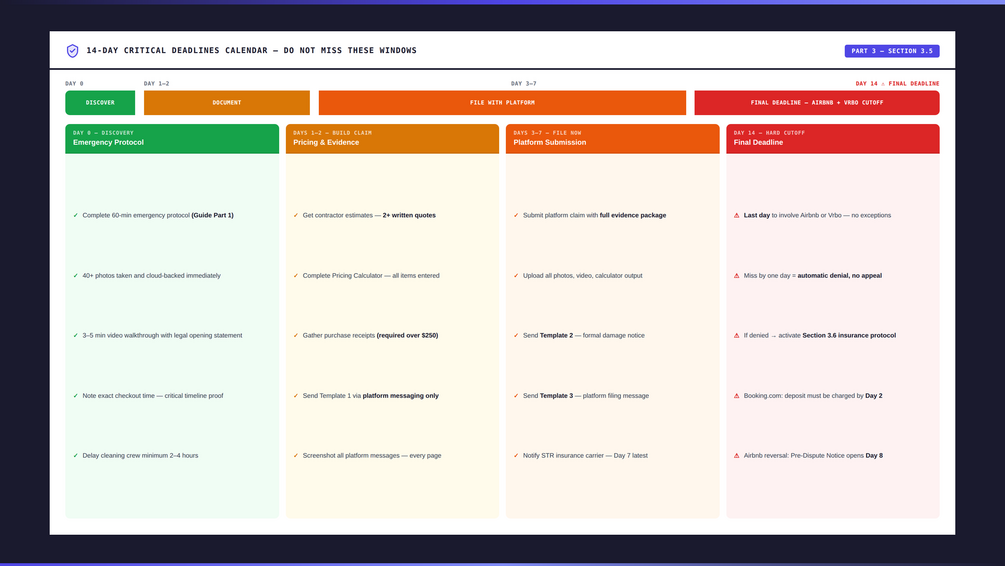
Task: Click 'Booking.com: deposit must be charged by Day 2'
Action: [813, 395]
